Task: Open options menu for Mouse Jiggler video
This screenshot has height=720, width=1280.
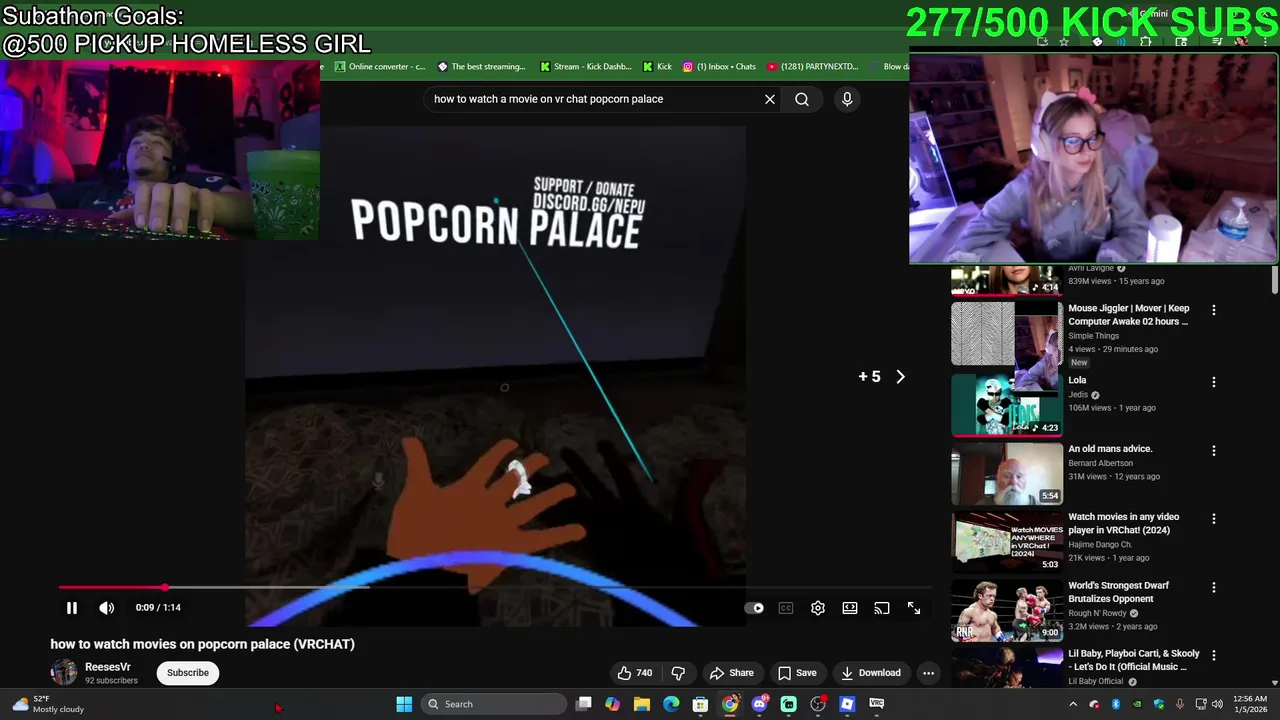Action: pos(1214,311)
